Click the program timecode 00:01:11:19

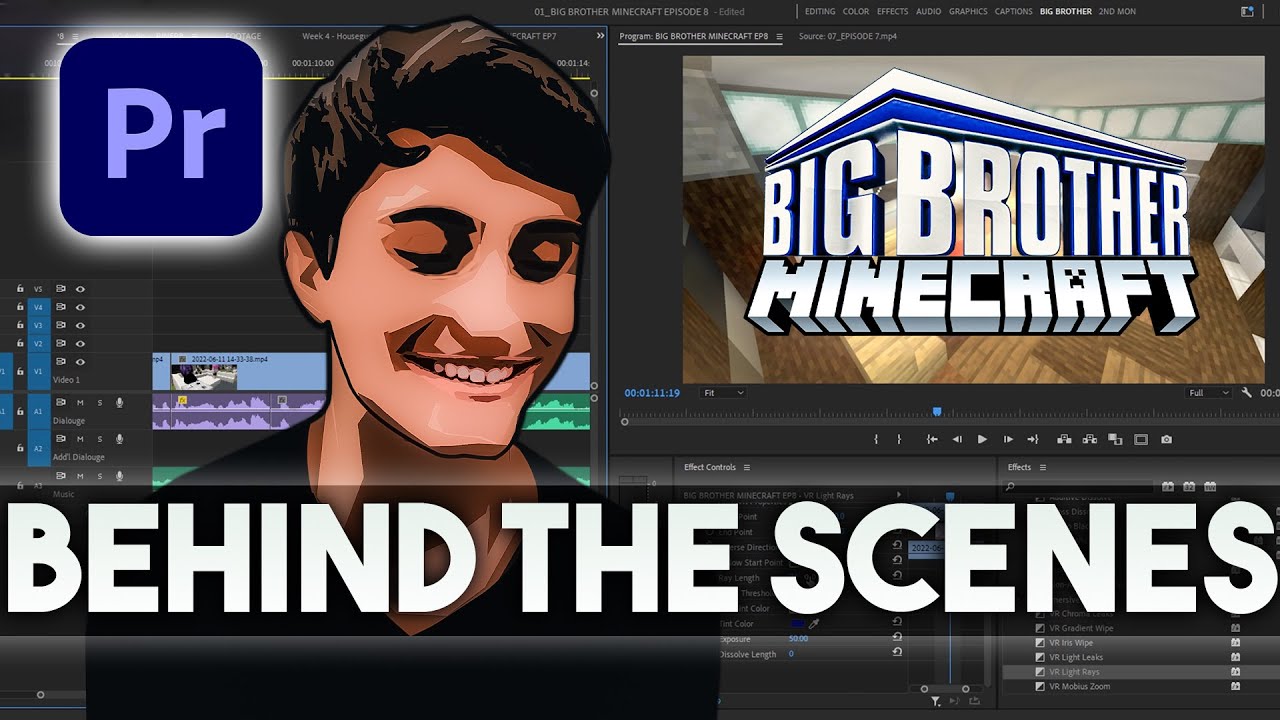652,393
